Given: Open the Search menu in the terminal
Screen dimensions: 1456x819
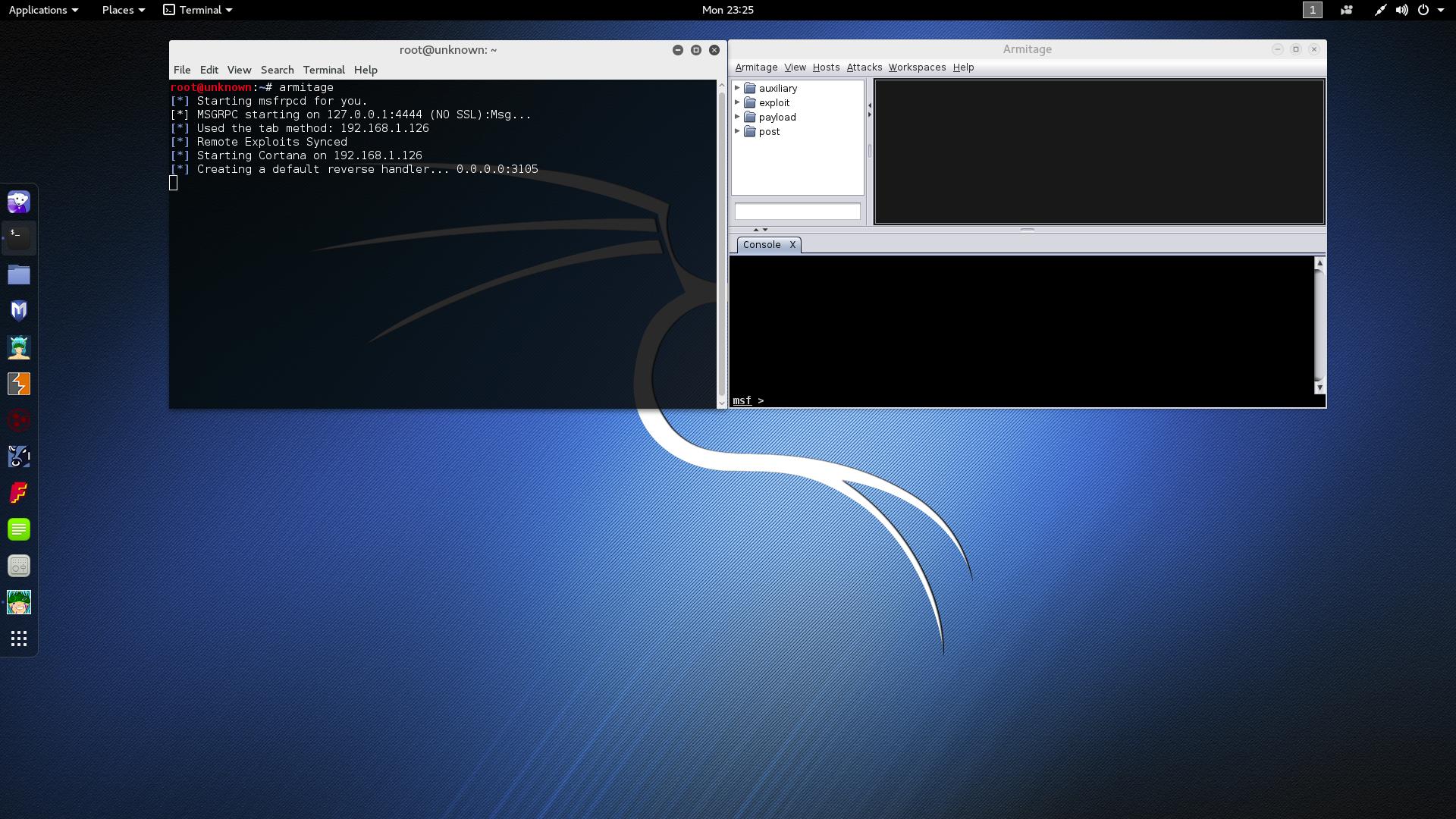Looking at the screenshot, I should click(x=277, y=70).
